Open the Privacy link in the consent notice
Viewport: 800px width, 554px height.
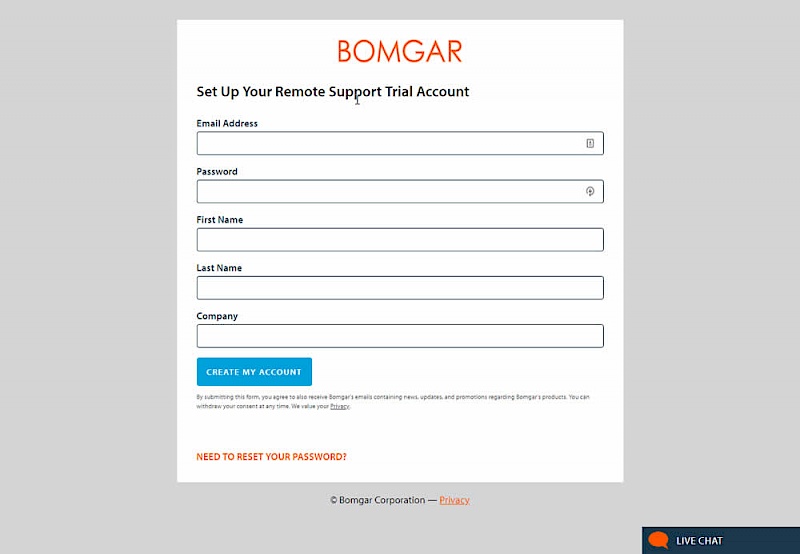340,407
